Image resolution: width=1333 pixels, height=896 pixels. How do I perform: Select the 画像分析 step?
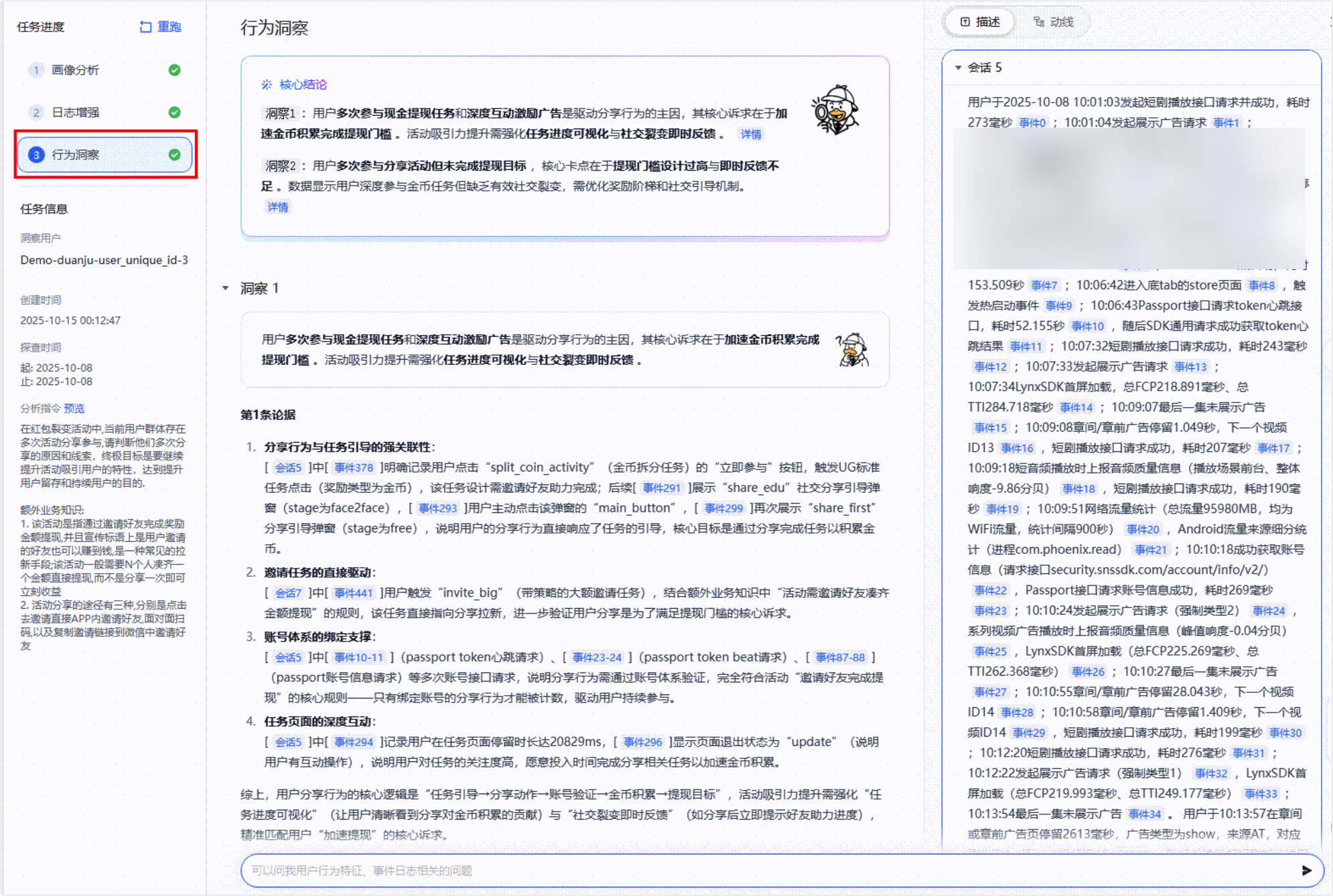click(x=104, y=70)
